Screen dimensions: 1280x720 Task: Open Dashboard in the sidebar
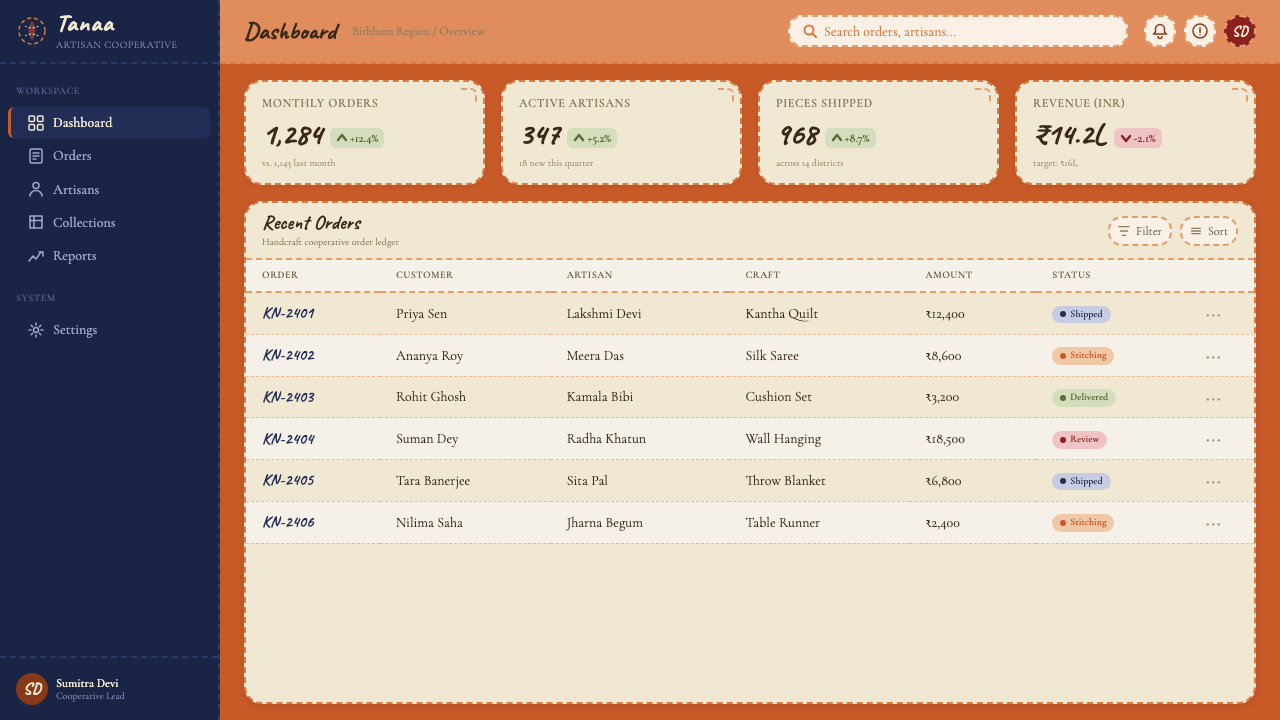[x=110, y=123]
